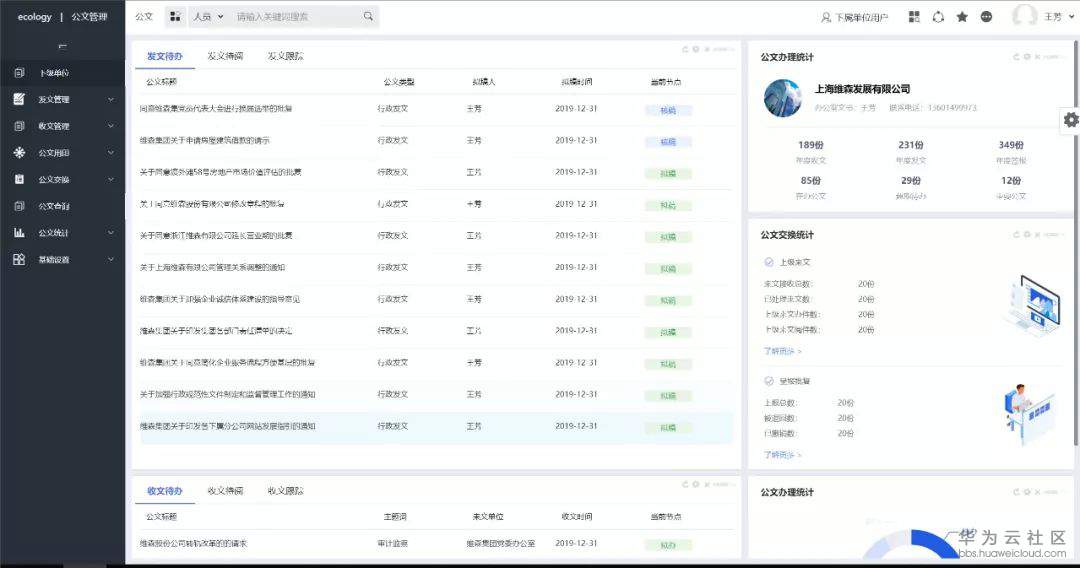Switch to the 发文待阅 tab
Viewport: 1080px width, 568px height.
tap(225, 56)
